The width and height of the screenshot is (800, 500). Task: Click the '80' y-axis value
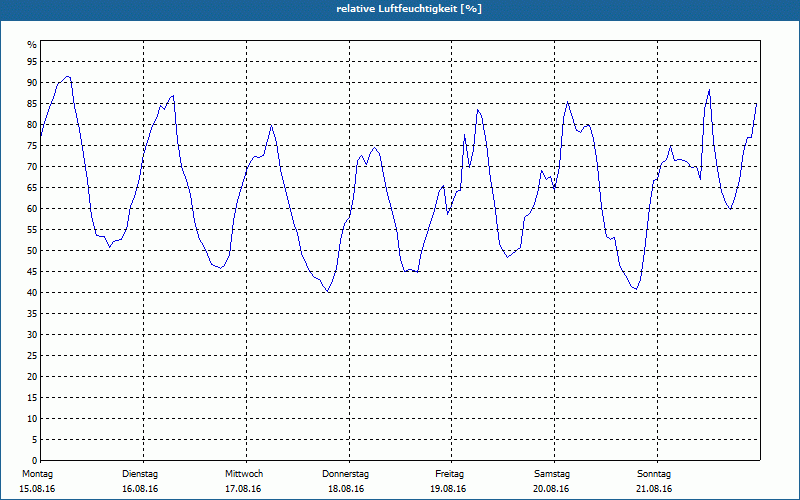[x=32, y=124]
